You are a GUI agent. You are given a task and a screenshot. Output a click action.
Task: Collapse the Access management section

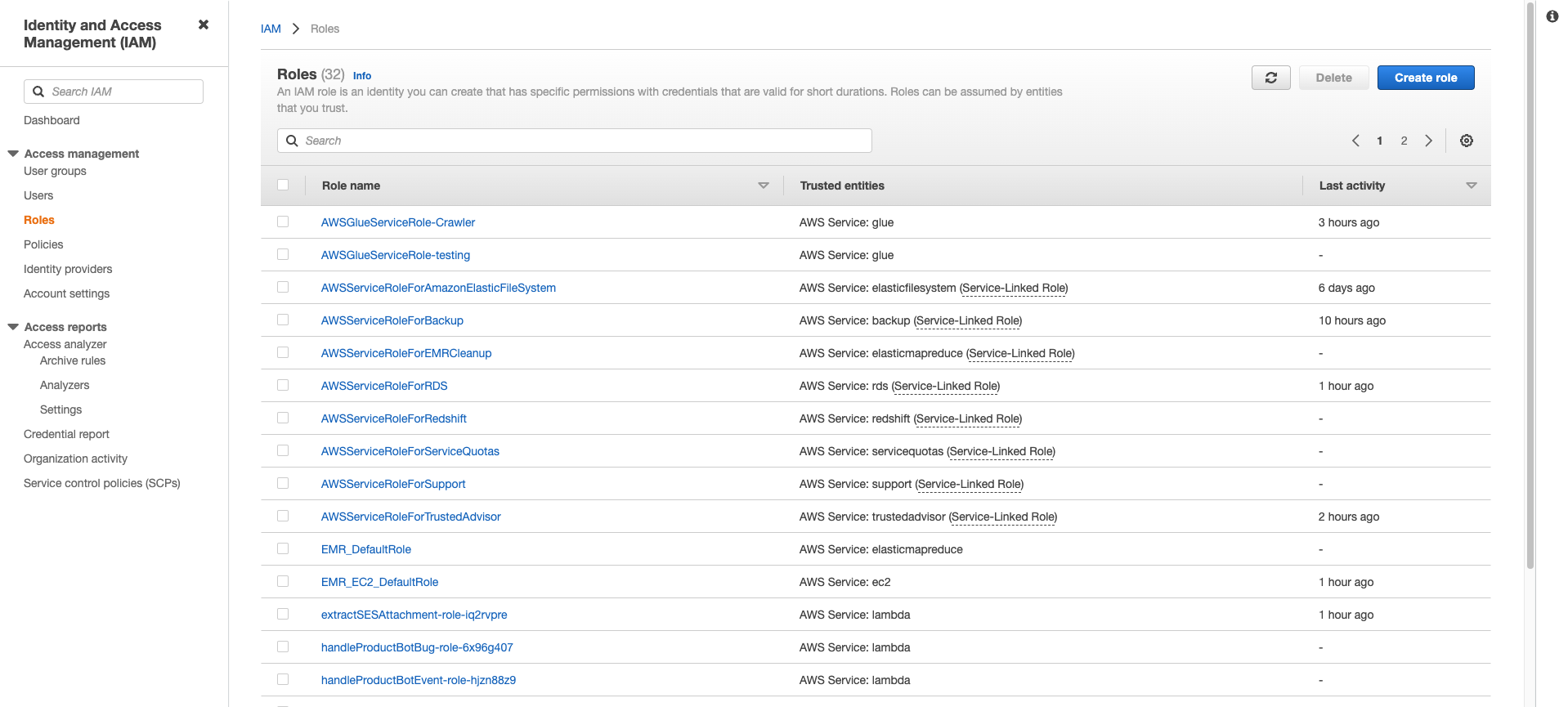13,154
